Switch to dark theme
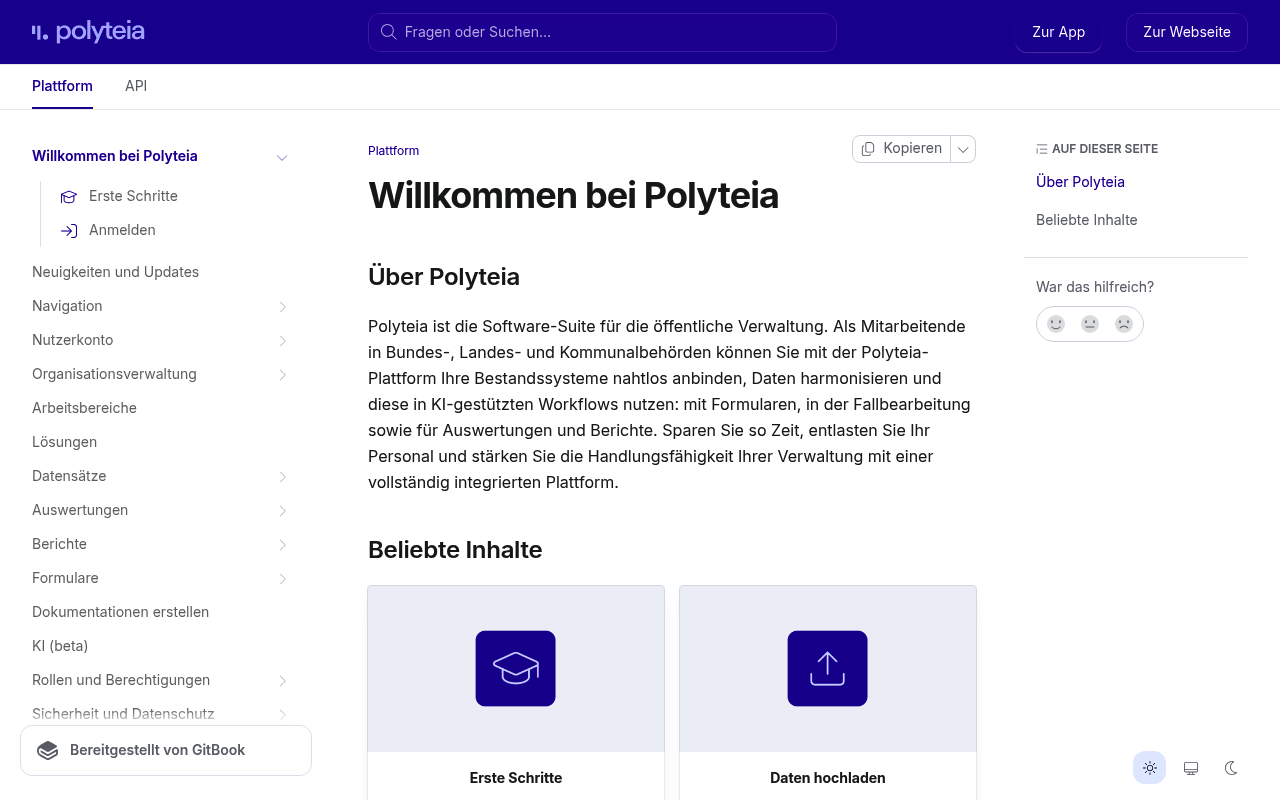 1232,768
